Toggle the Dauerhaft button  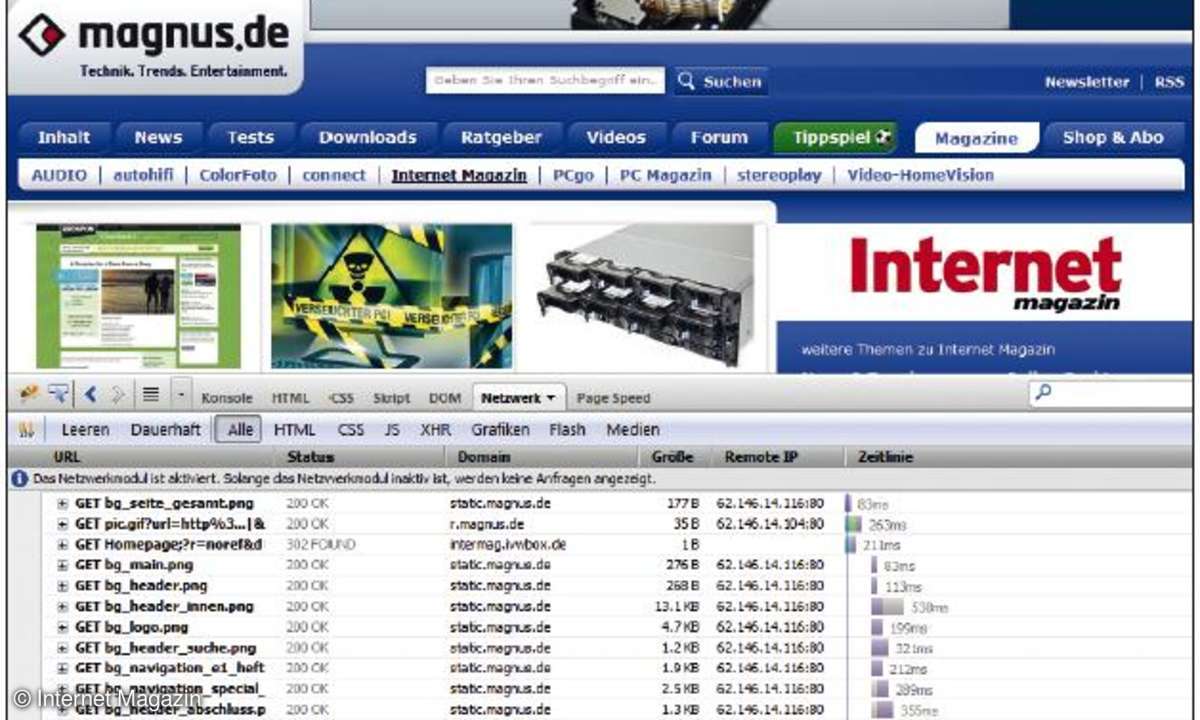(x=165, y=430)
